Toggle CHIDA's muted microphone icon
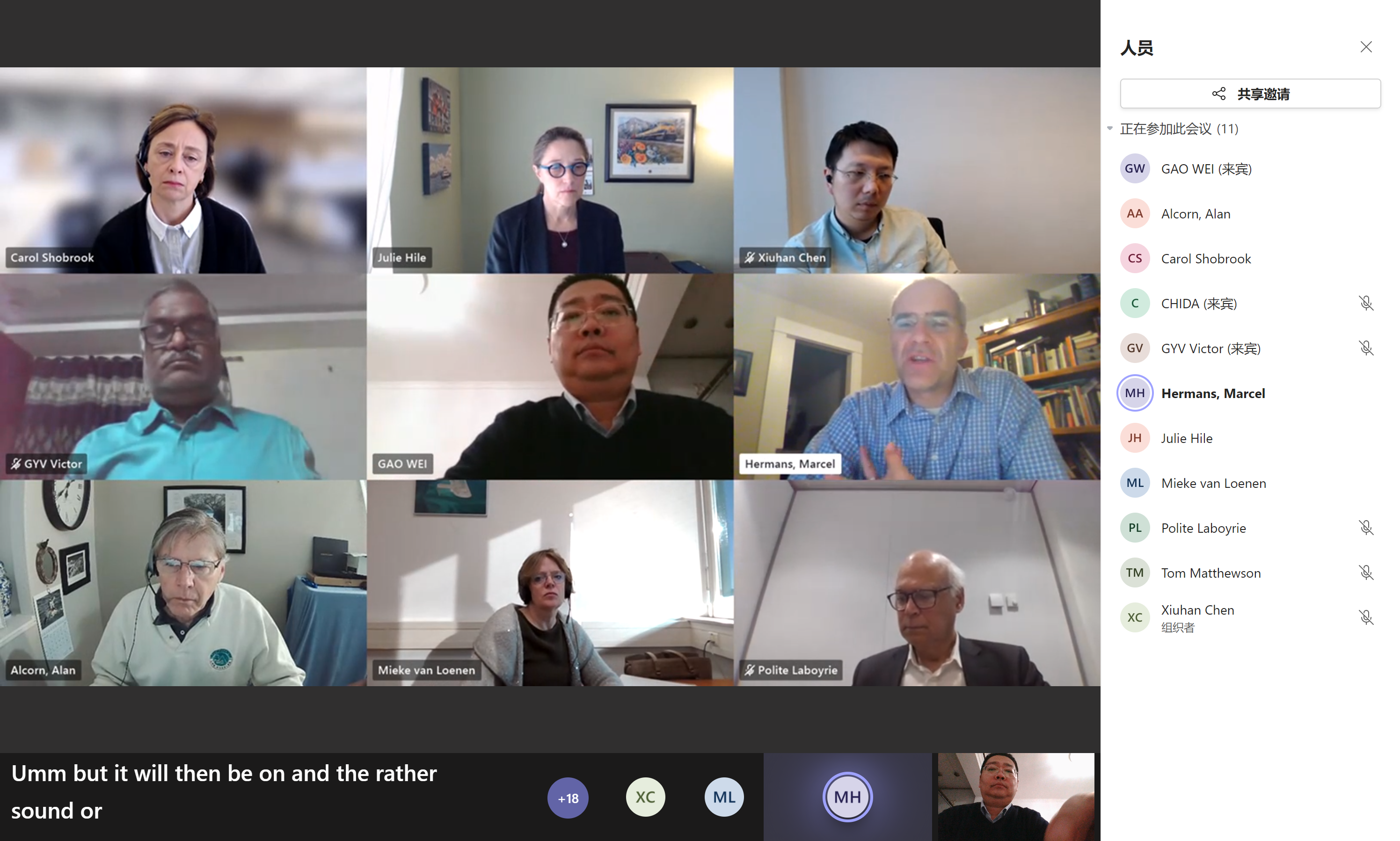 point(1366,303)
